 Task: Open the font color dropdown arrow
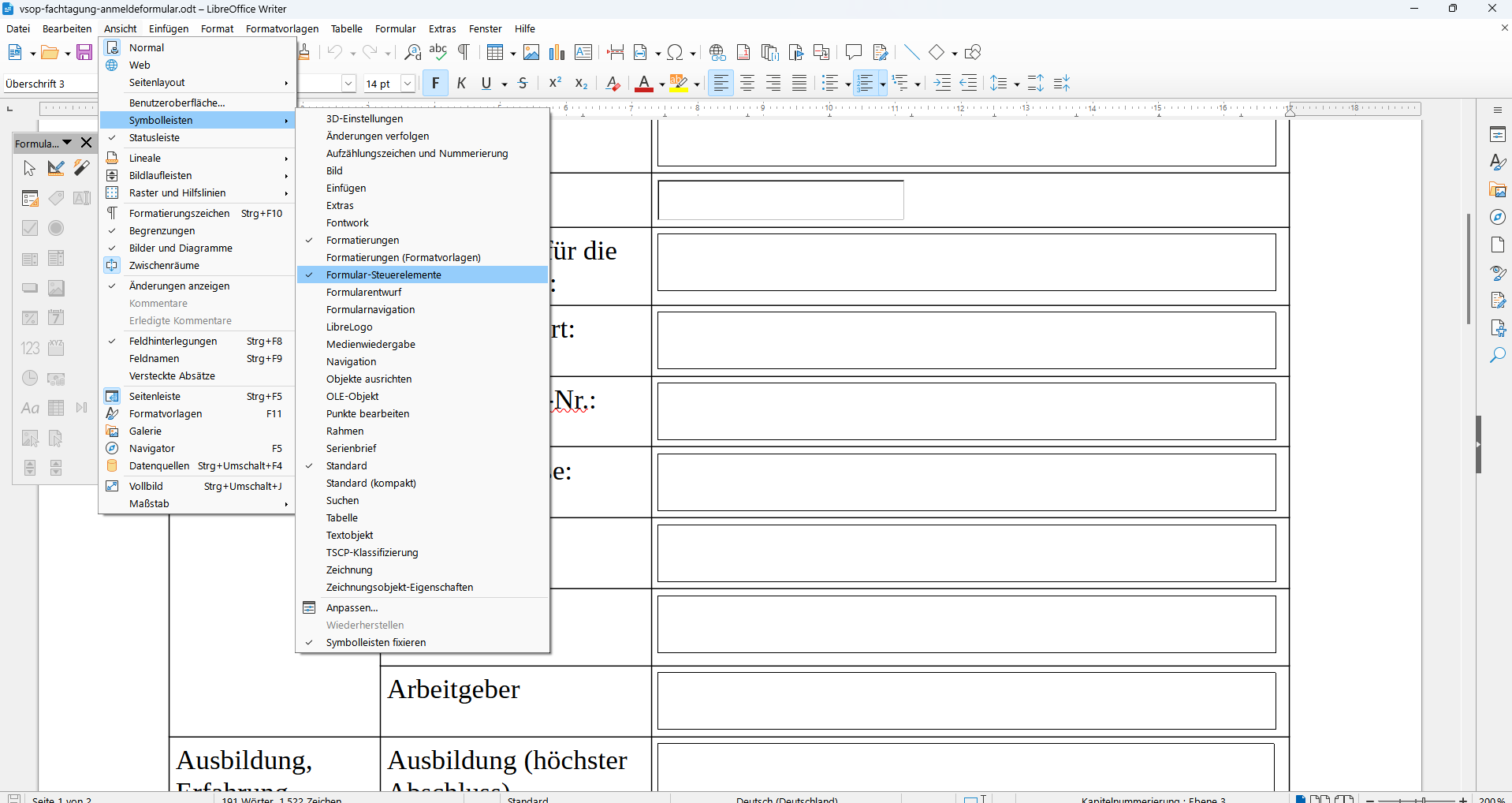click(x=661, y=84)
